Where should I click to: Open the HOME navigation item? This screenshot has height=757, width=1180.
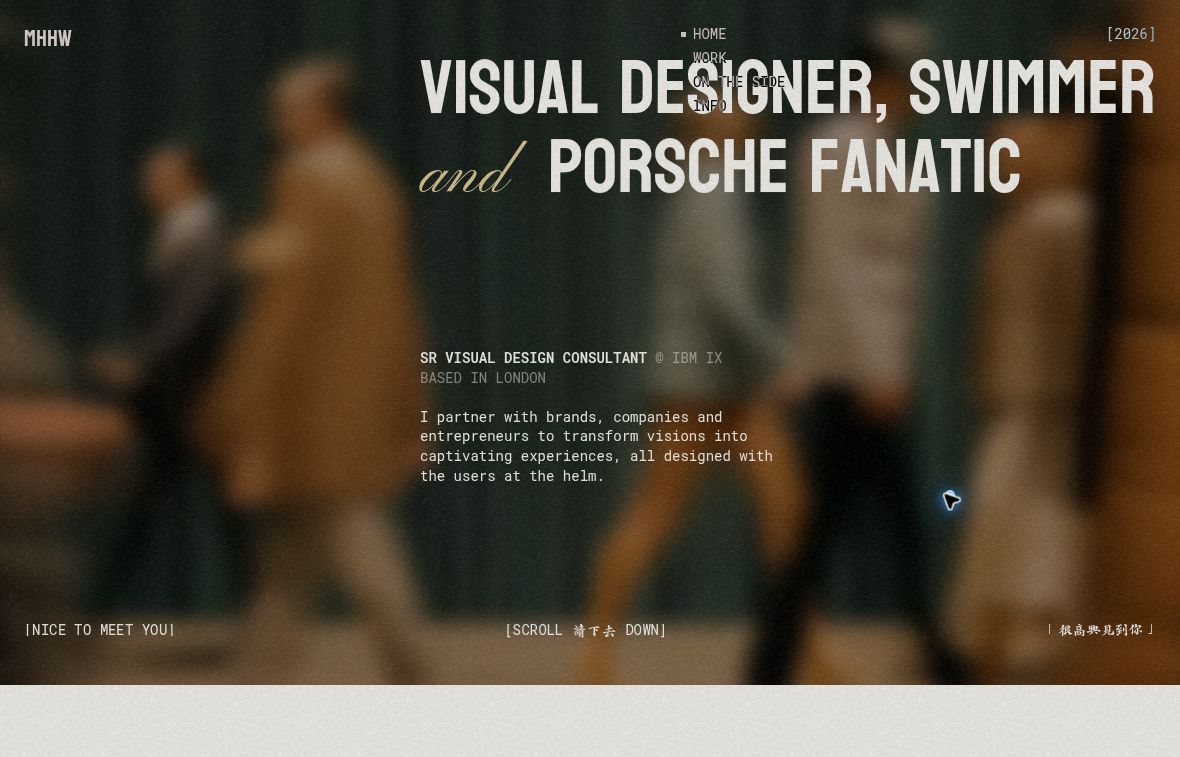coord(709,34)
